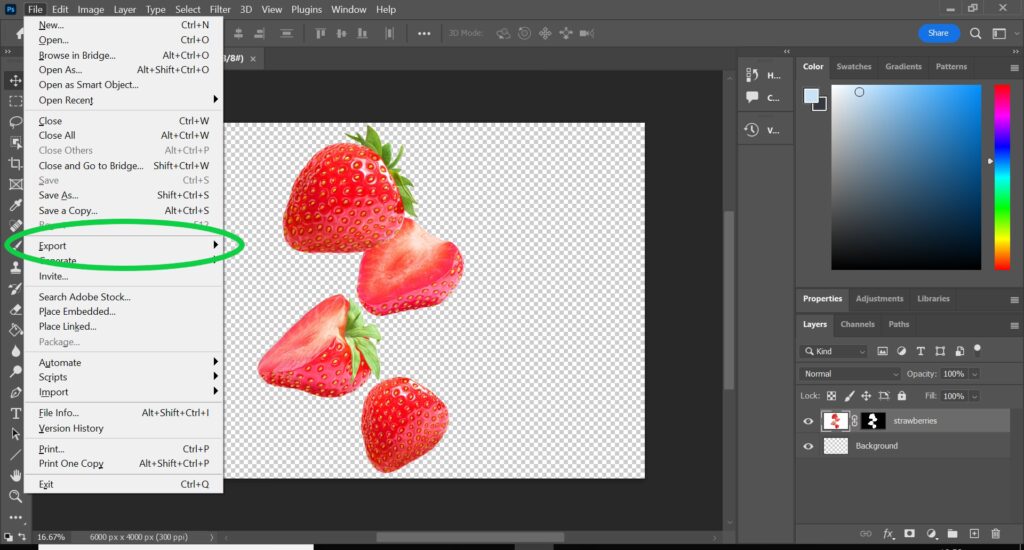
Task: Create a new layer with plus icon
Action: 974,534
